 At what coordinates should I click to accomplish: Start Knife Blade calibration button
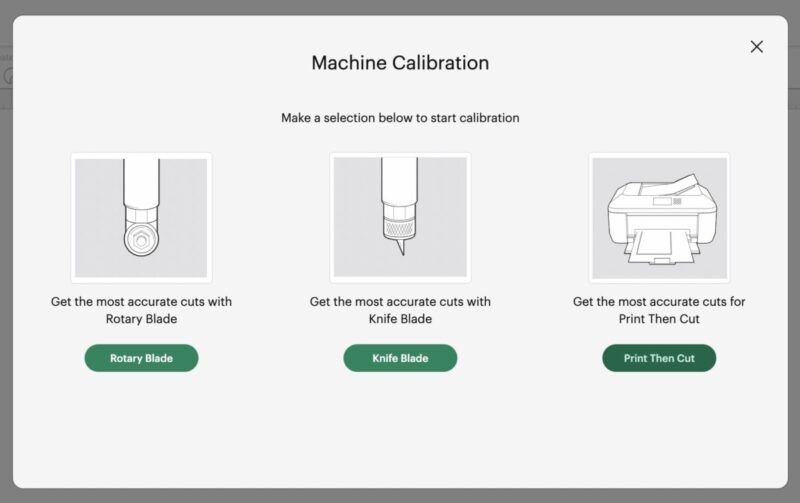[x=400, y=358]
